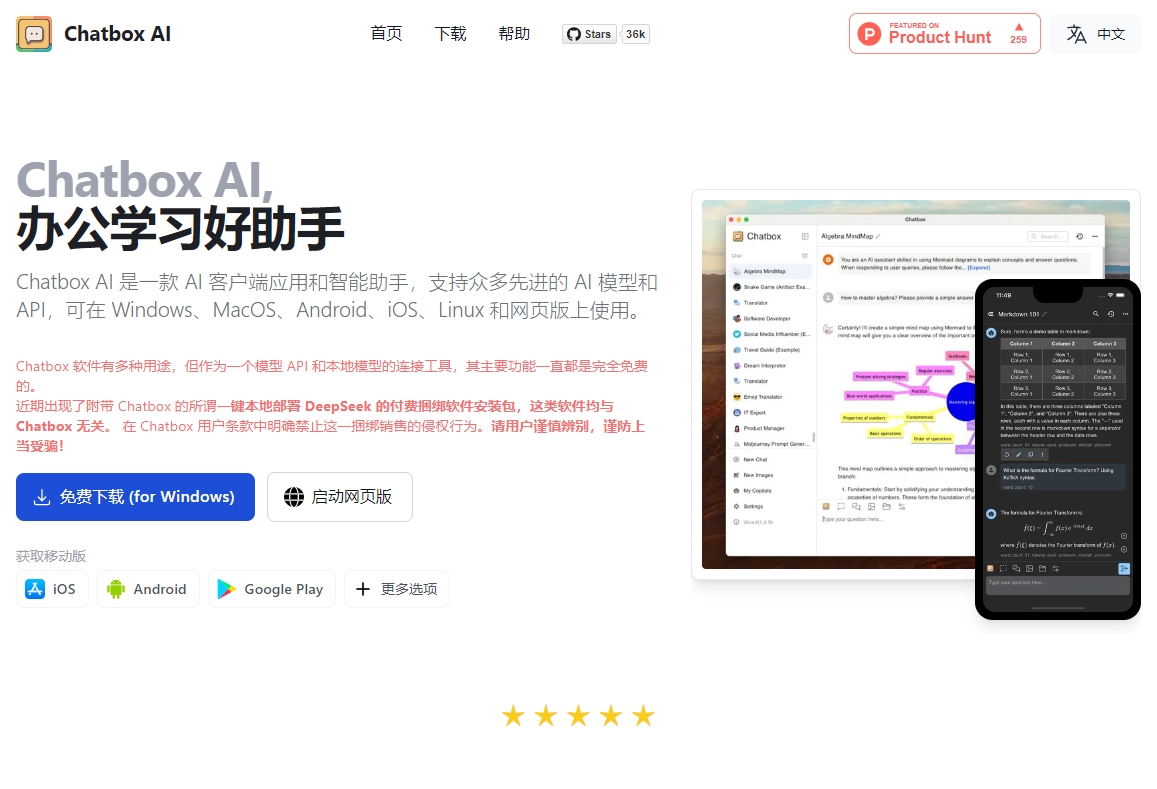Open the 帮助 nav item
Viewport: 1157px width, 789px height.
pos(514,34)
